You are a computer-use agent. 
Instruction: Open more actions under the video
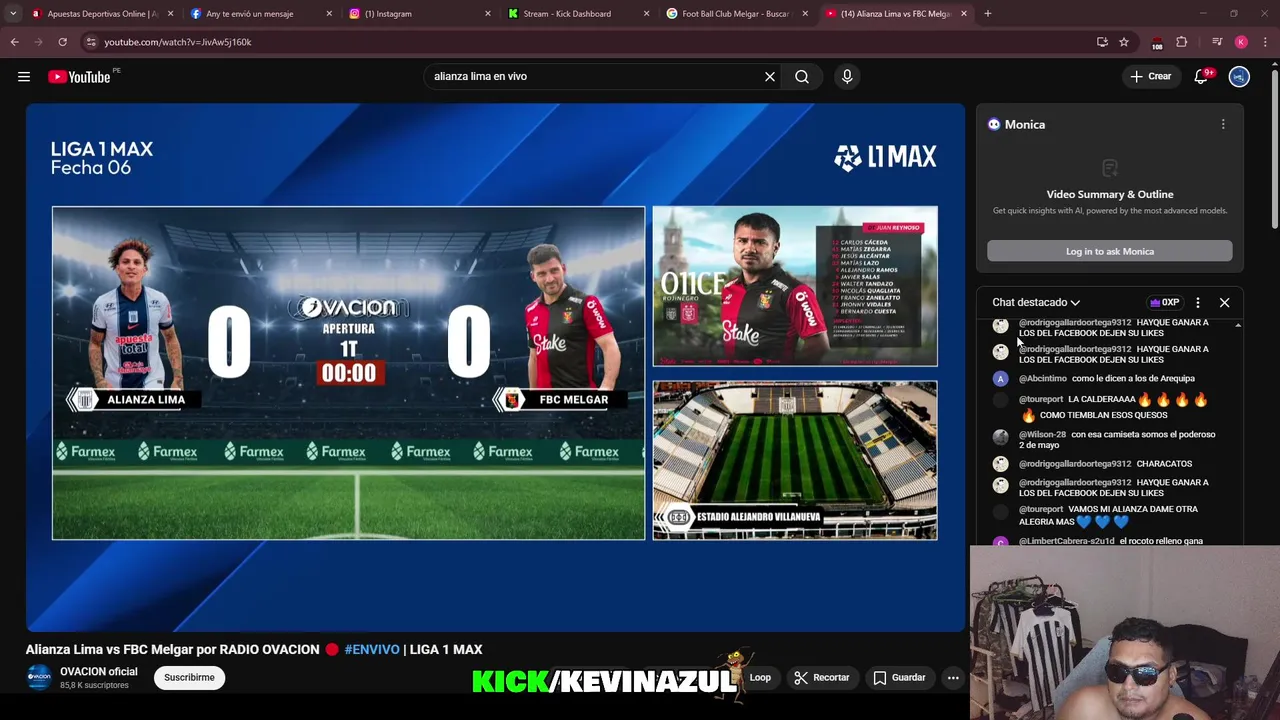[x=953, y=677]
